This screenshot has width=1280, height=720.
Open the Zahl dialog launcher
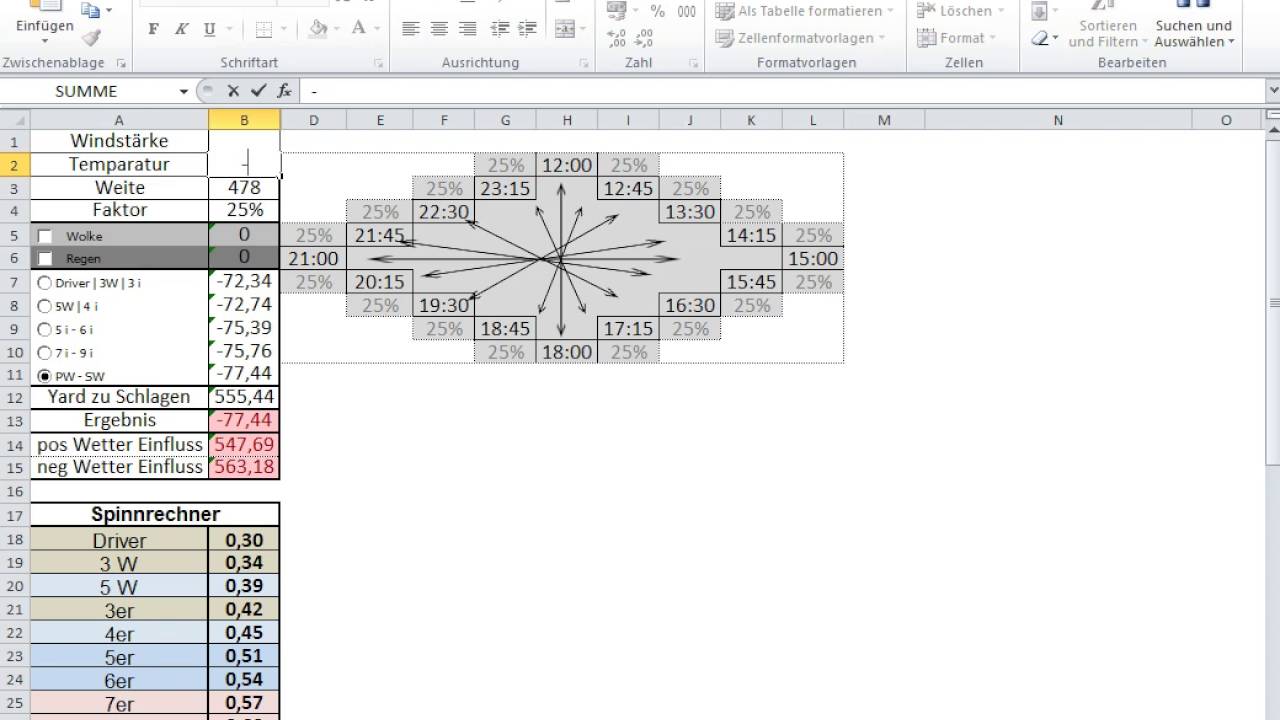(693, 63)
